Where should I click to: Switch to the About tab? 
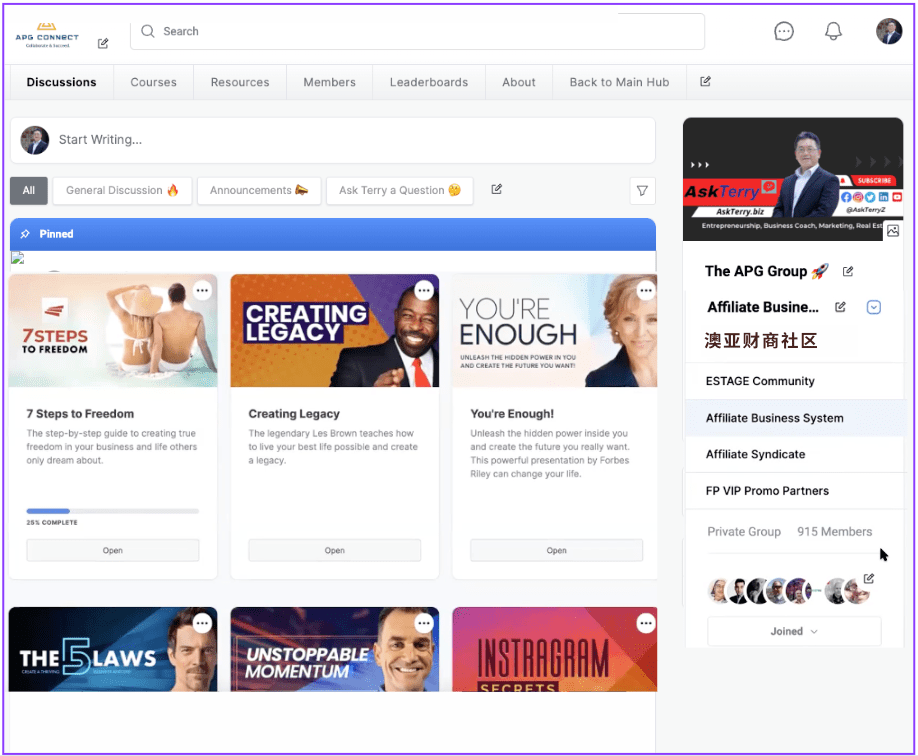(x=519, y=82)
